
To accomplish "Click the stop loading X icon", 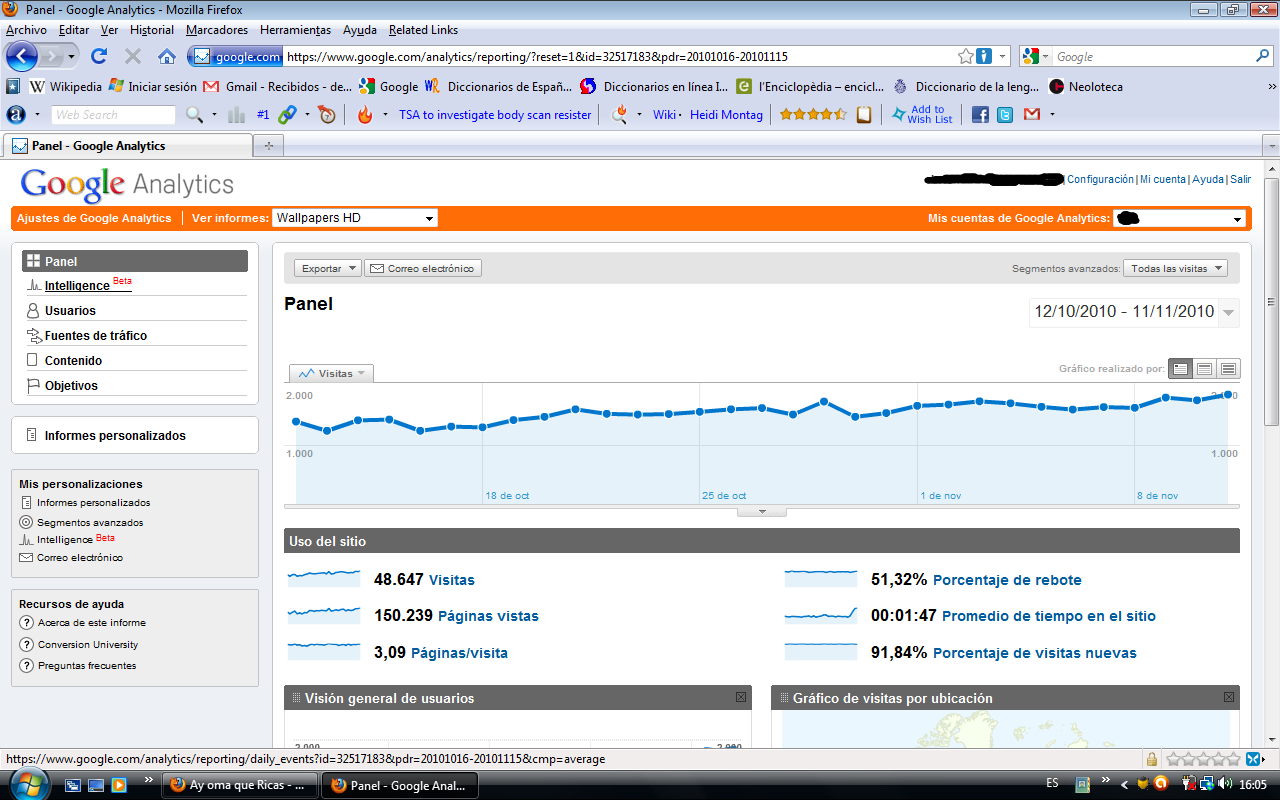I will pos(132,57).
